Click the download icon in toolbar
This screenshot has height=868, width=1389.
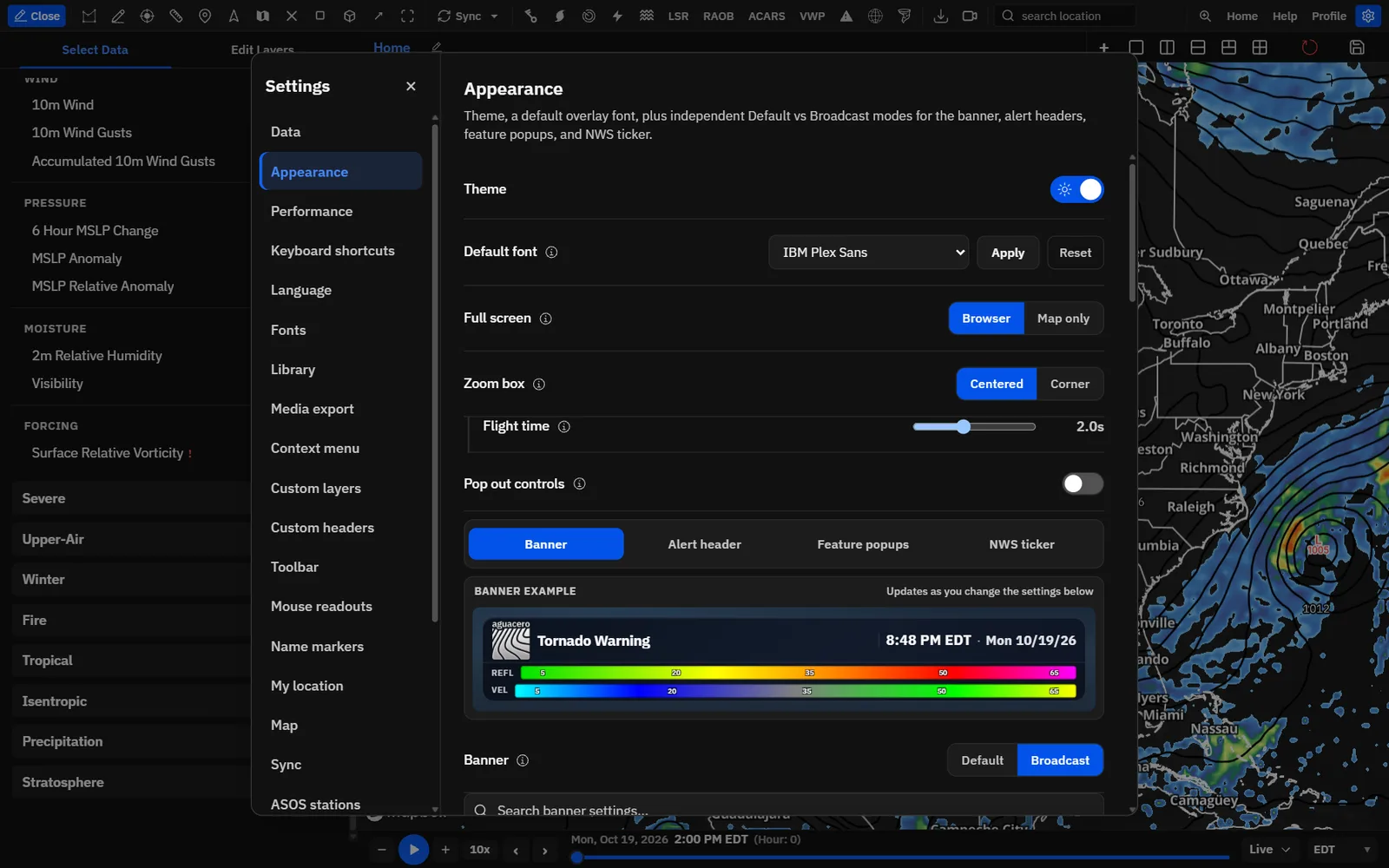click(x=940, y=16)
